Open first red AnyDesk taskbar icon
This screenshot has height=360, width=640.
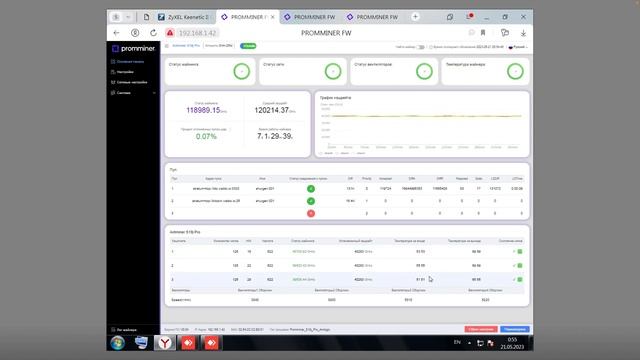click(x=188, y=343)
